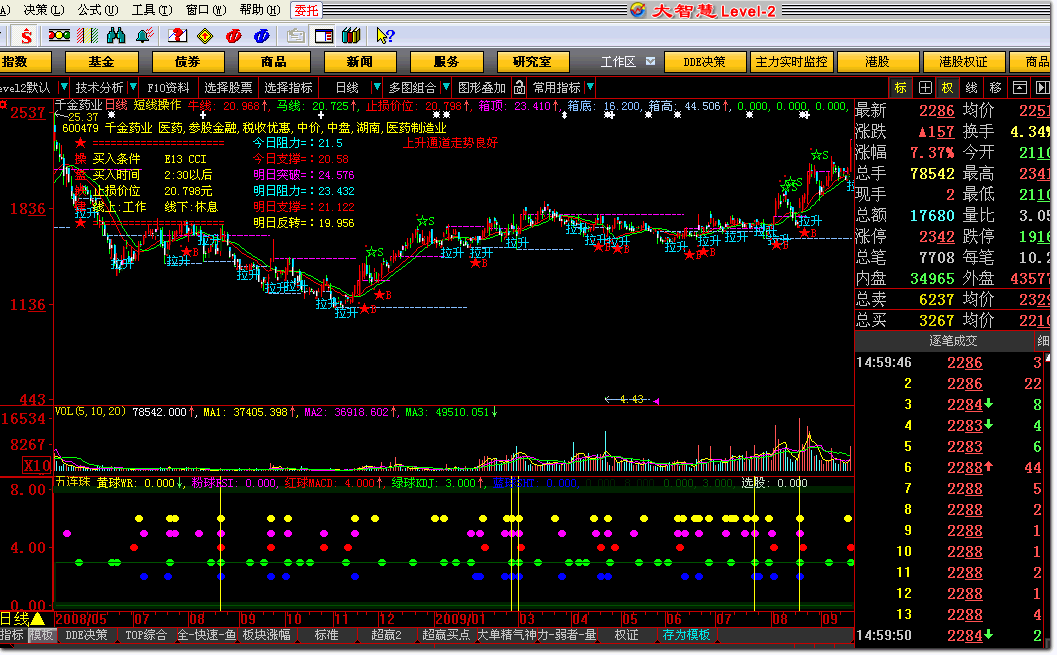
Task: Click the 逐笔成交 tick list header
Action: coord(953,341)
